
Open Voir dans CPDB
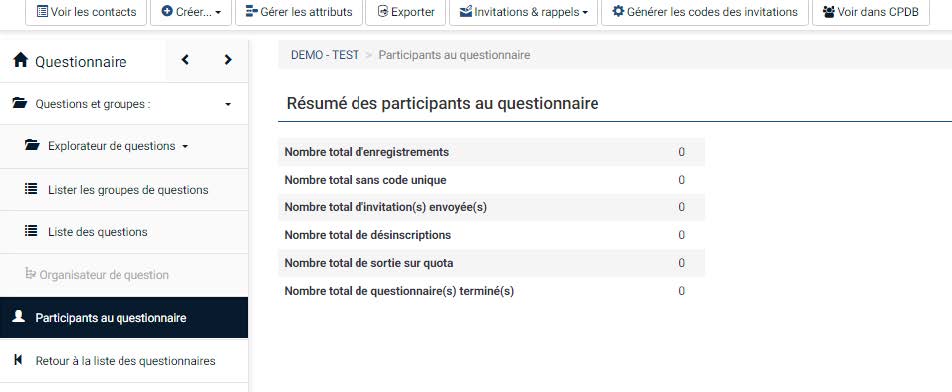pos(871,12)
